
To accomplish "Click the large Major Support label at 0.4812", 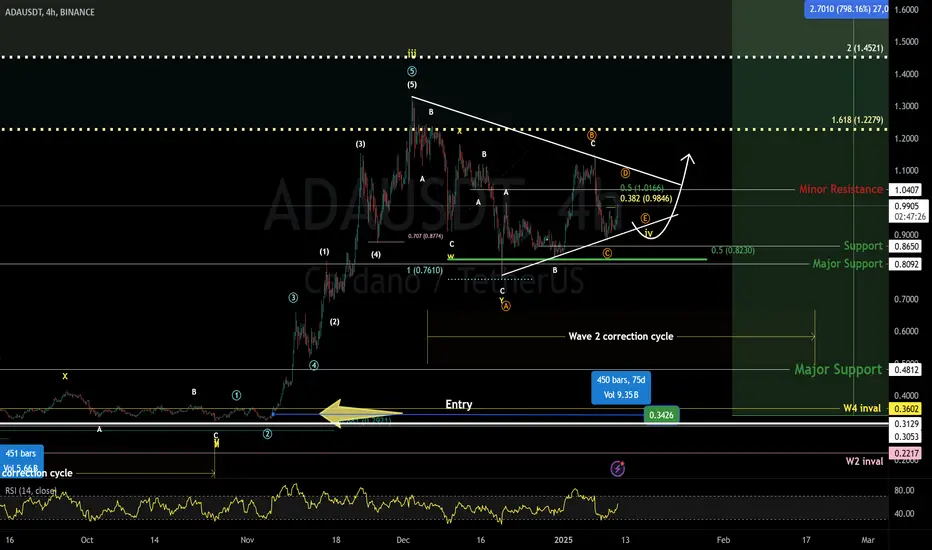I will [838, 369].
